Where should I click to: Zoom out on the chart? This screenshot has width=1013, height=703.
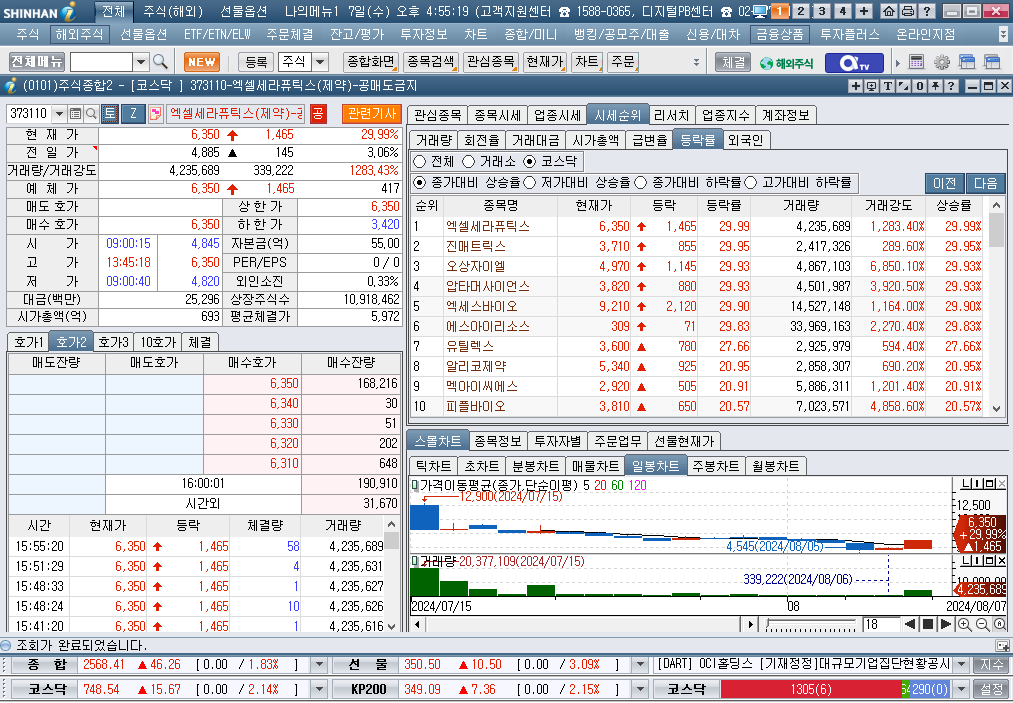983,624
